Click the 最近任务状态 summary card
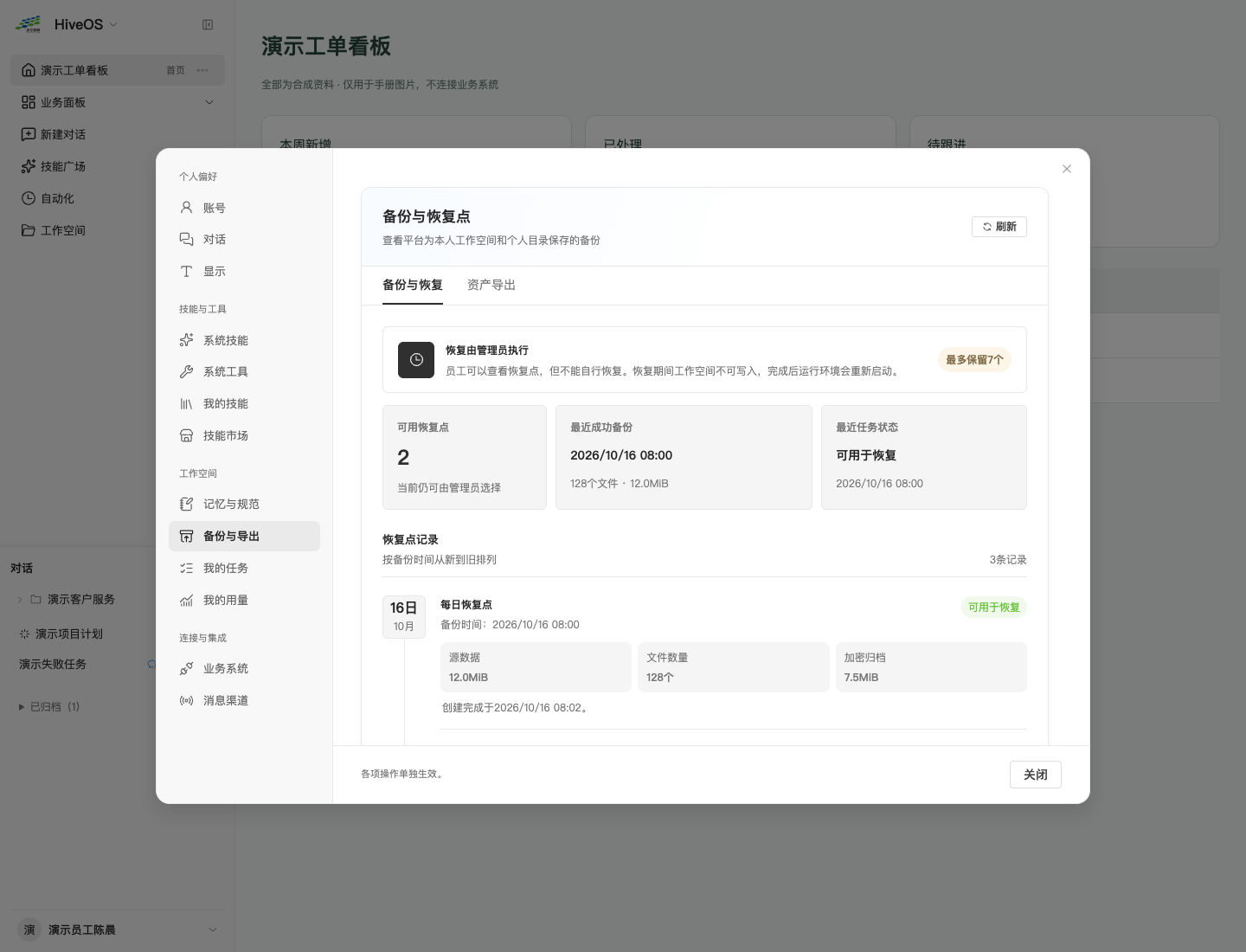This screenshot has height=952, width=1246. coord(924,457)
